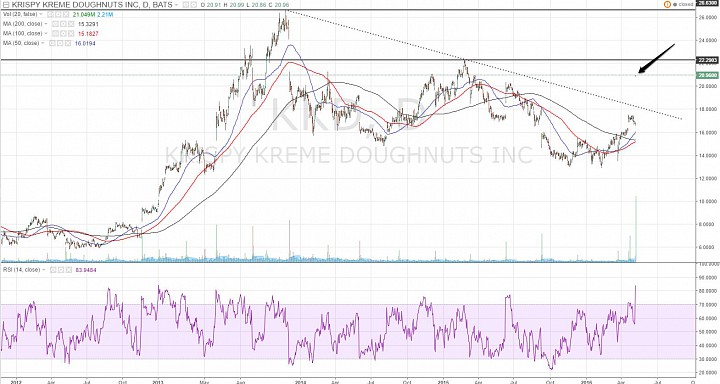Hide the Vol (20, false) indicator

point(50,14)
